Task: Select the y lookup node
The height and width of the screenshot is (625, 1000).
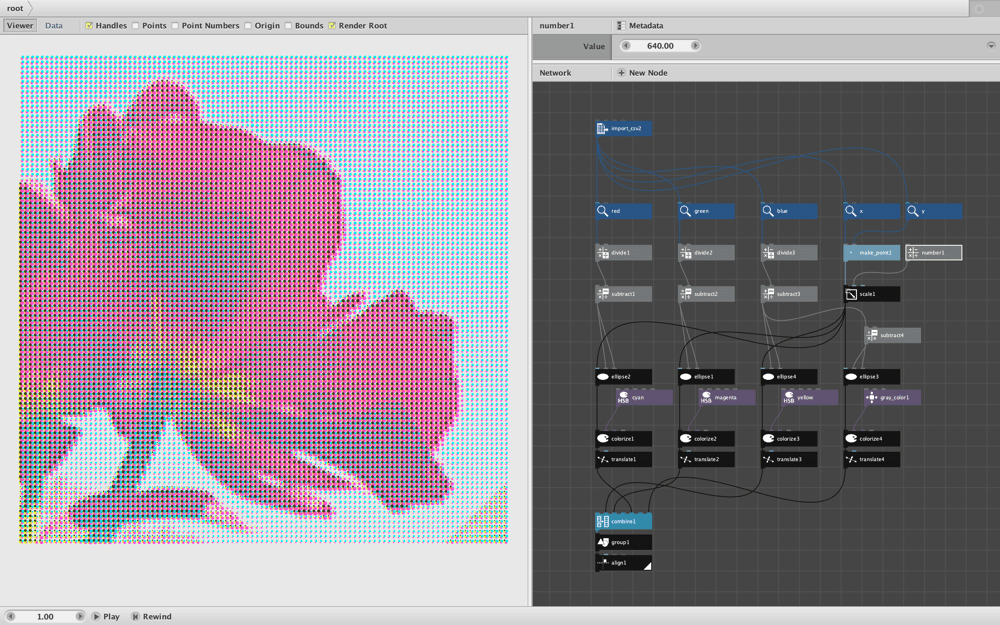Action: pyautogui.click(x=934, y=211)
